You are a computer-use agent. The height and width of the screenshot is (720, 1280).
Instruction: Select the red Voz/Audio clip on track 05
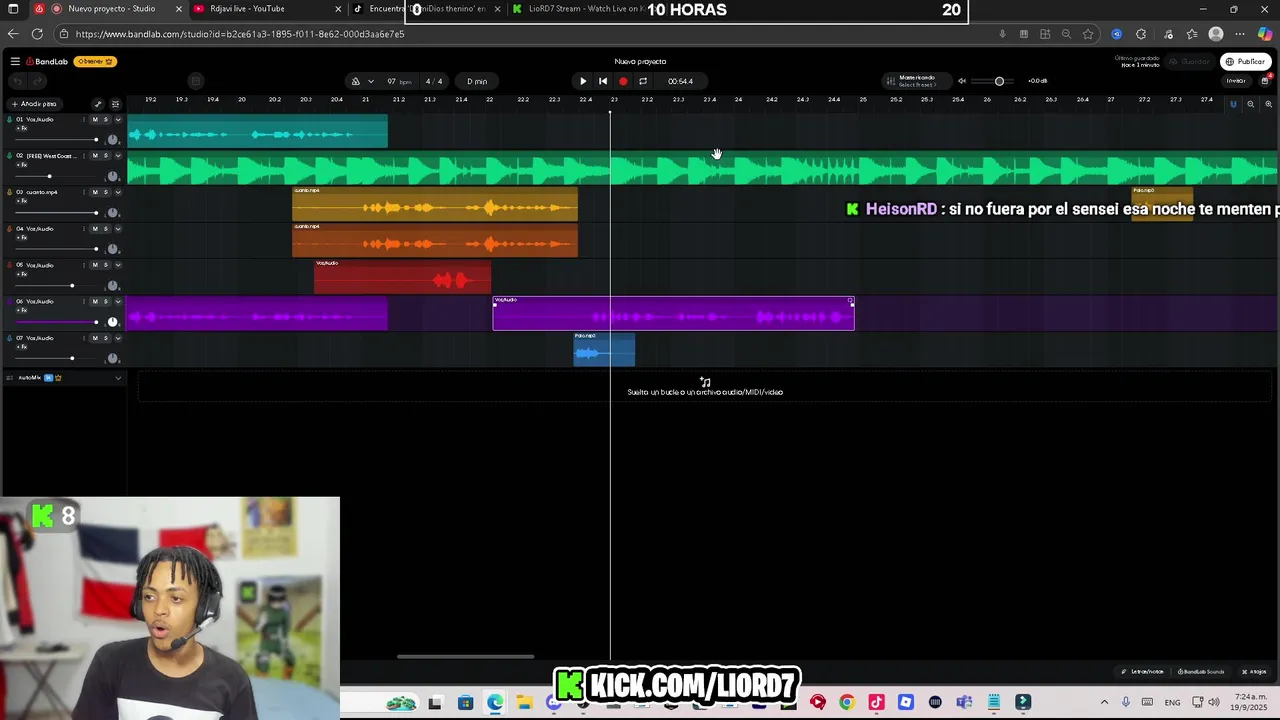(x=402, y=277)
